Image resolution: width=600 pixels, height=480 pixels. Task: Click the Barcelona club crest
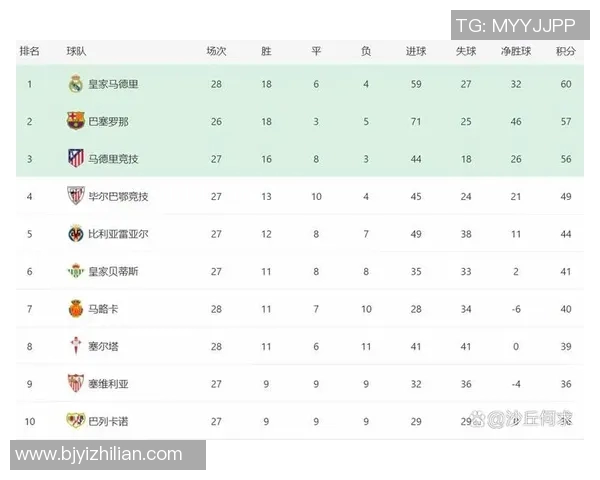tap(76, 121)
